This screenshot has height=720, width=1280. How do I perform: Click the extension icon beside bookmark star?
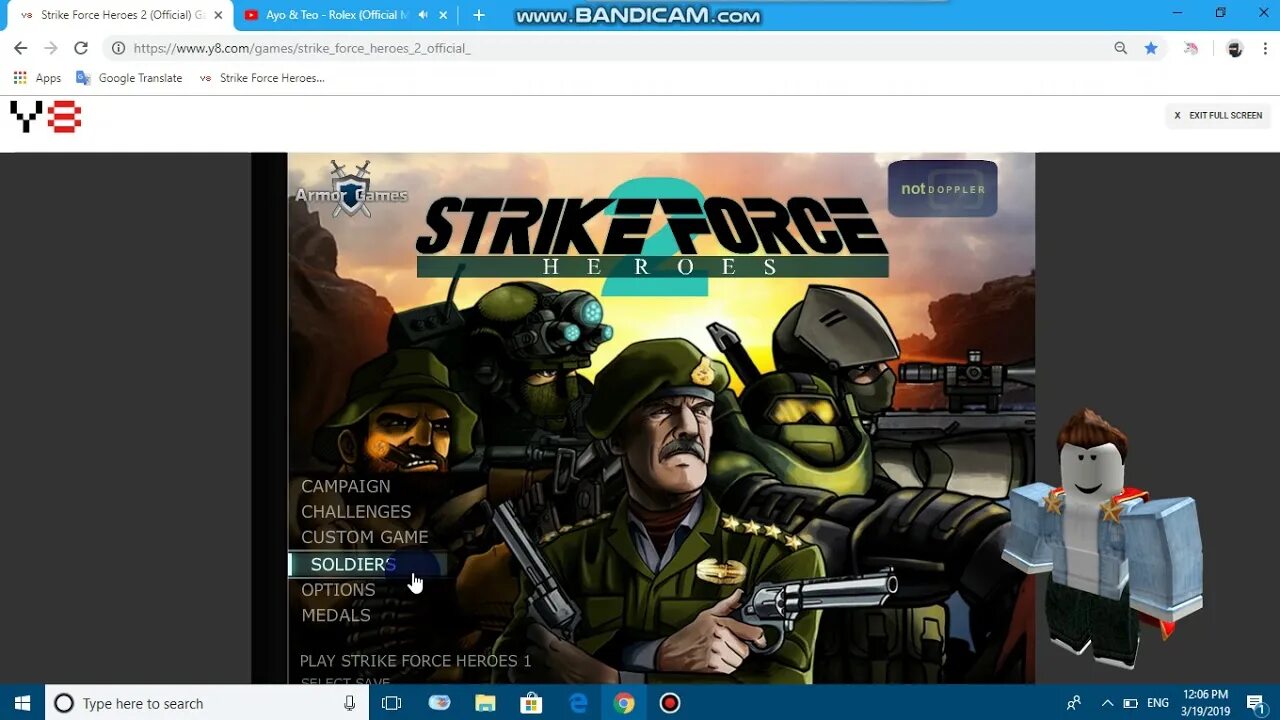click(x=1191, y=48)
